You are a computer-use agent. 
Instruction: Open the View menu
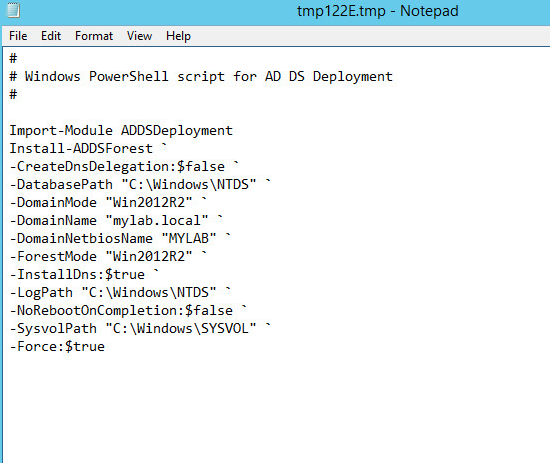coord(139,36)
